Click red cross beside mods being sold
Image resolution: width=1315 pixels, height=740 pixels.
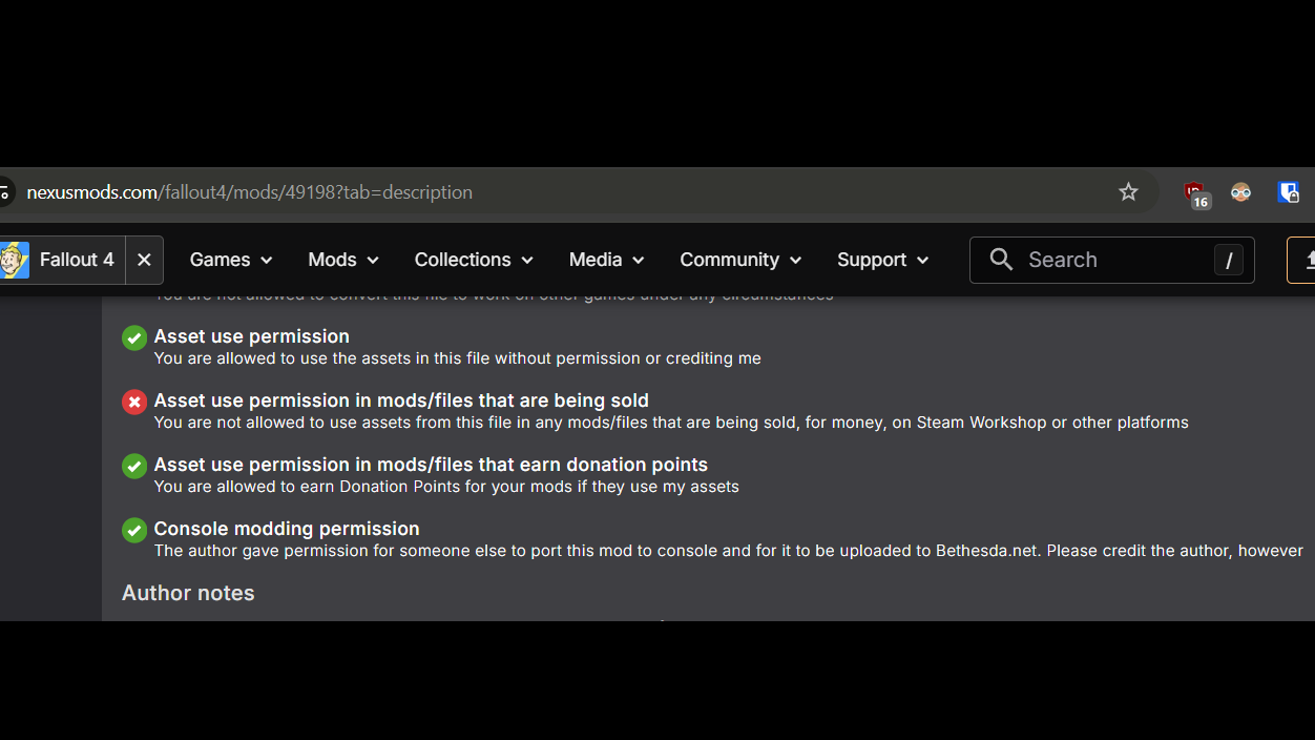(134, 402)
